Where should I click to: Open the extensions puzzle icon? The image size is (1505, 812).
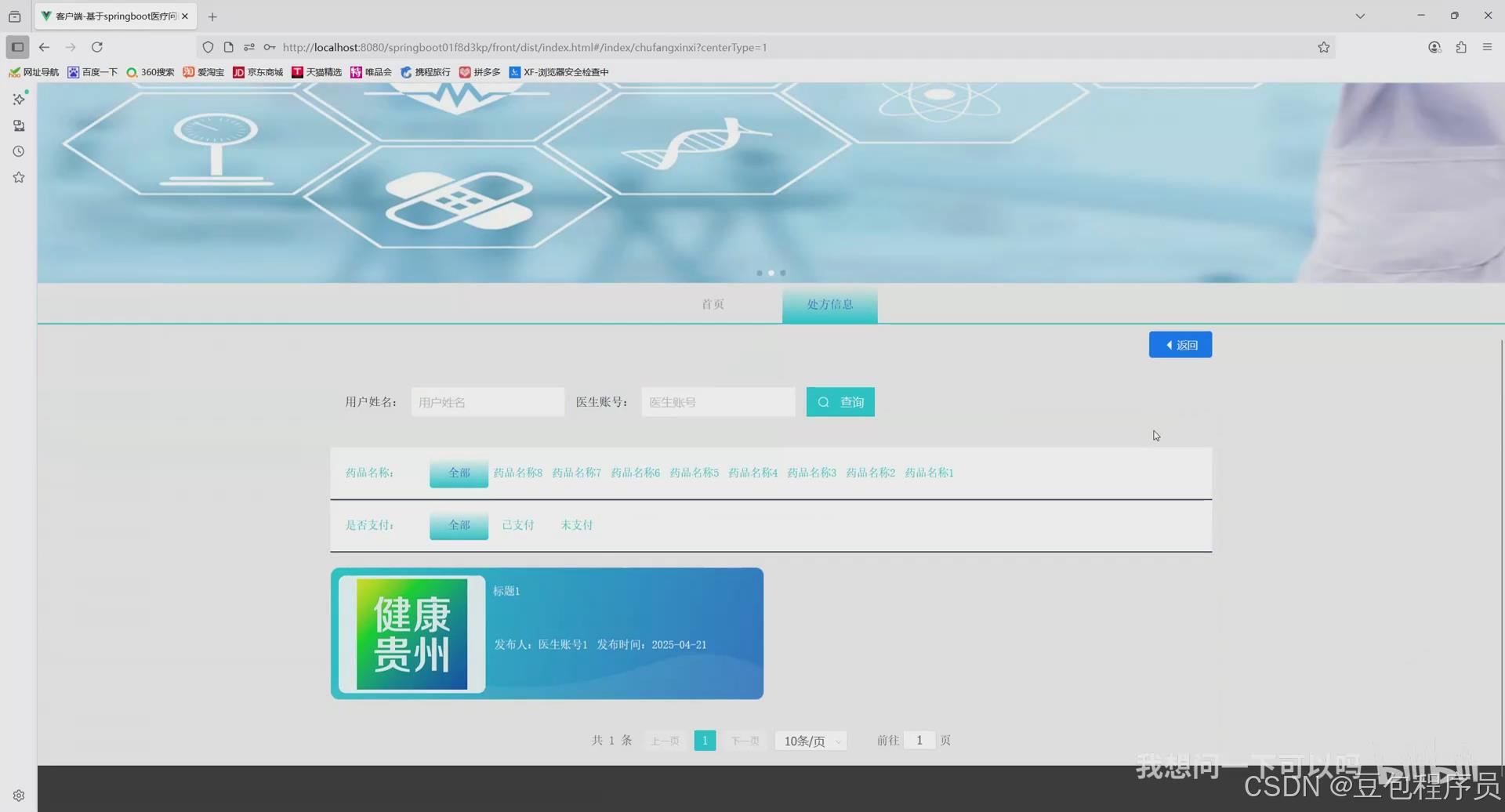1461,47
